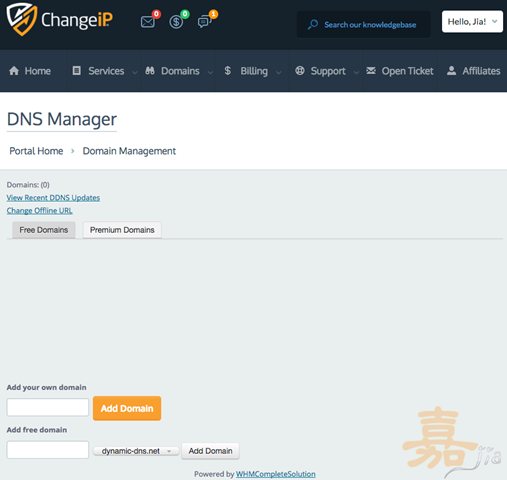The width and height of the screenshot is (507, 480).
Task: Open the dollar invoices icon
Action: coord(176,22)
